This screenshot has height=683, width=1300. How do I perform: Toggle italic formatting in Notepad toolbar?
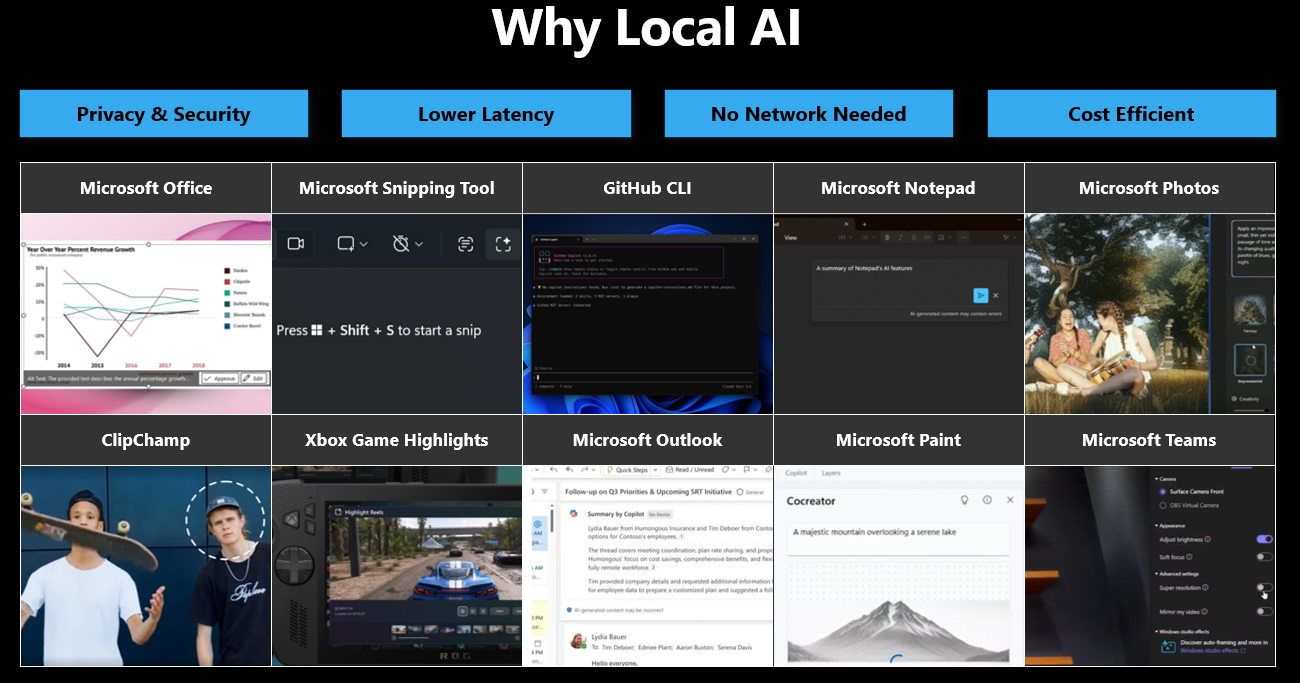coord(900,238)
